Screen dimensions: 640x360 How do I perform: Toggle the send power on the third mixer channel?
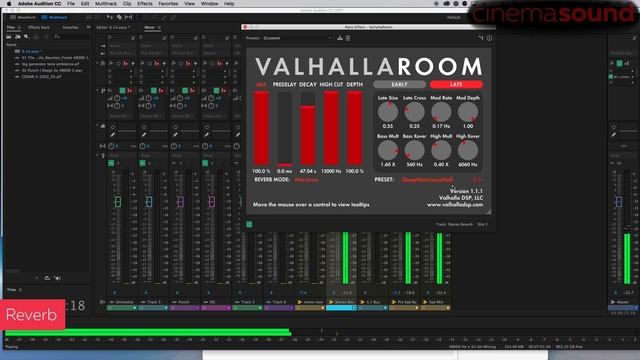tap(185, 90)
